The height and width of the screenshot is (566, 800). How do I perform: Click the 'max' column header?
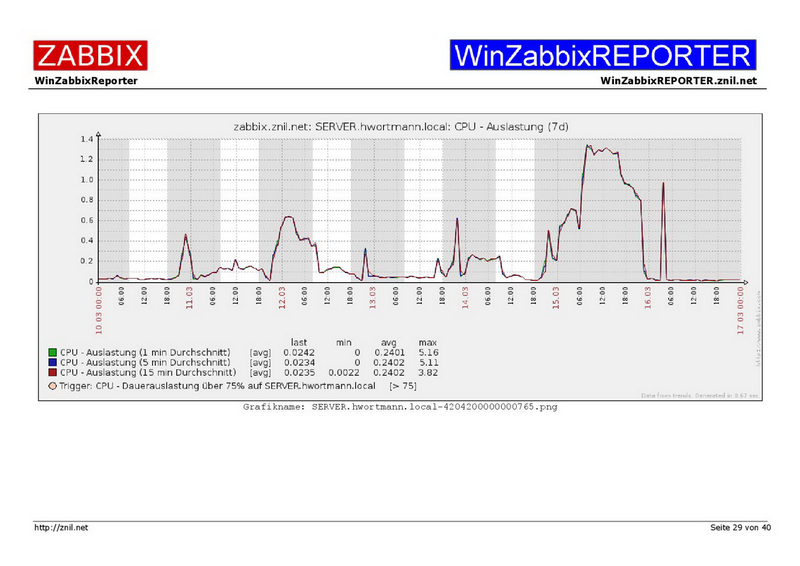(428, 342)
